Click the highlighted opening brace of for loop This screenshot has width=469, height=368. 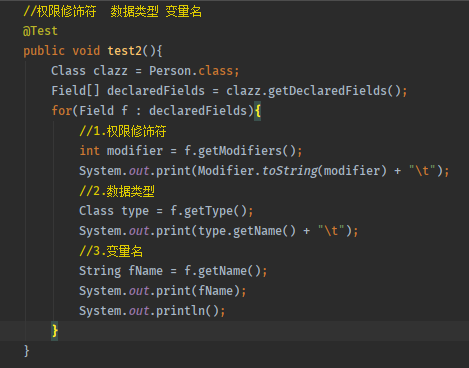[258, 111]
